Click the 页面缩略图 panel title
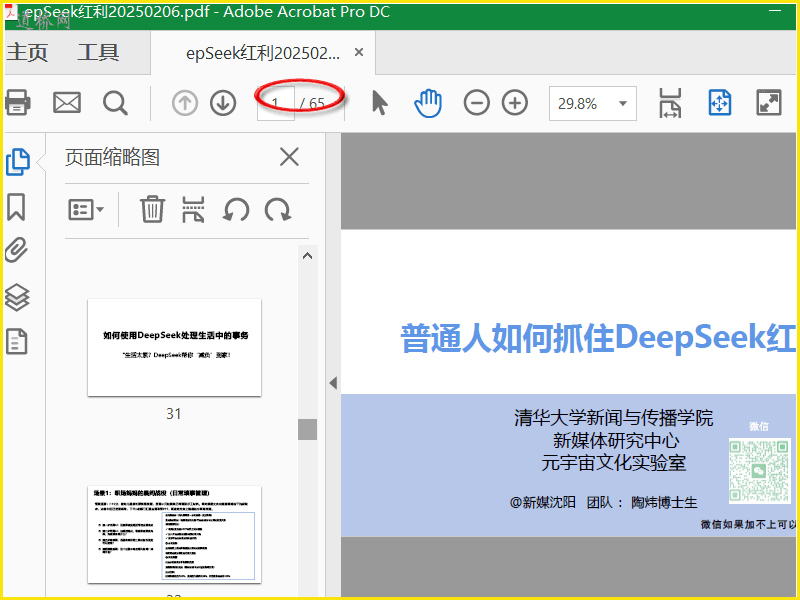 pos(112,157)
